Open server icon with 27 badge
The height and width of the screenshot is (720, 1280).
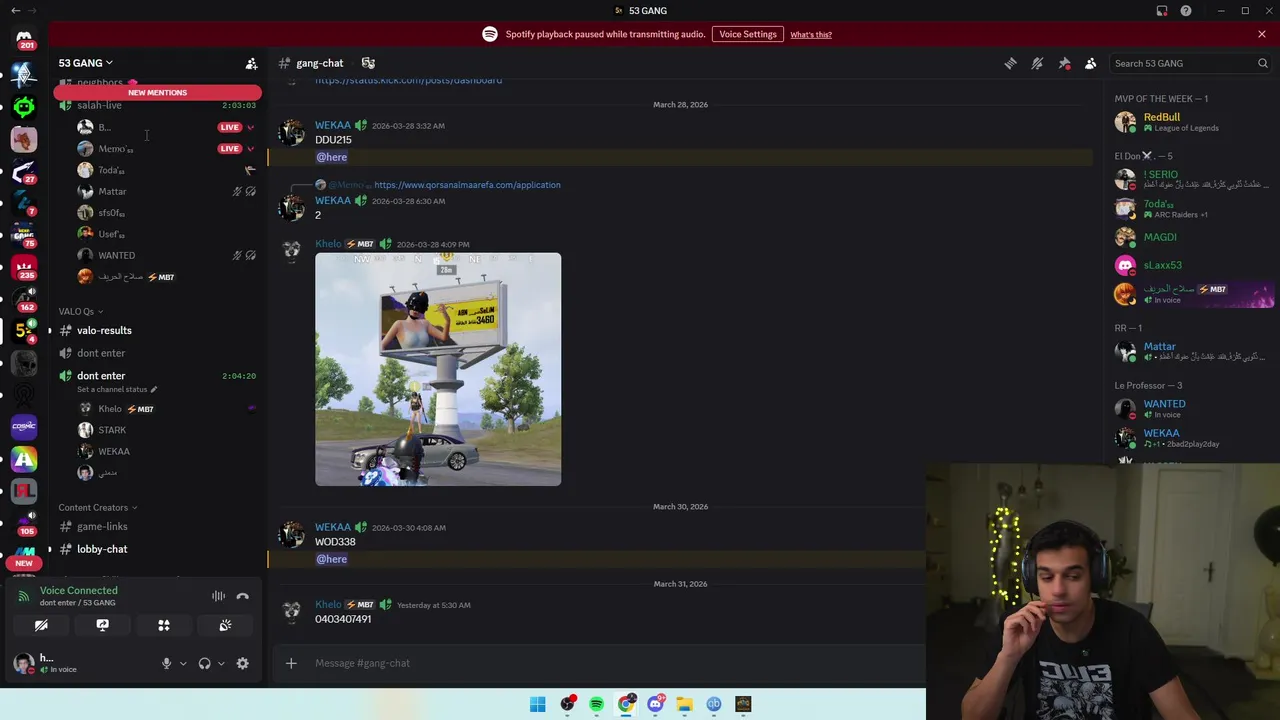click(24, 170)
